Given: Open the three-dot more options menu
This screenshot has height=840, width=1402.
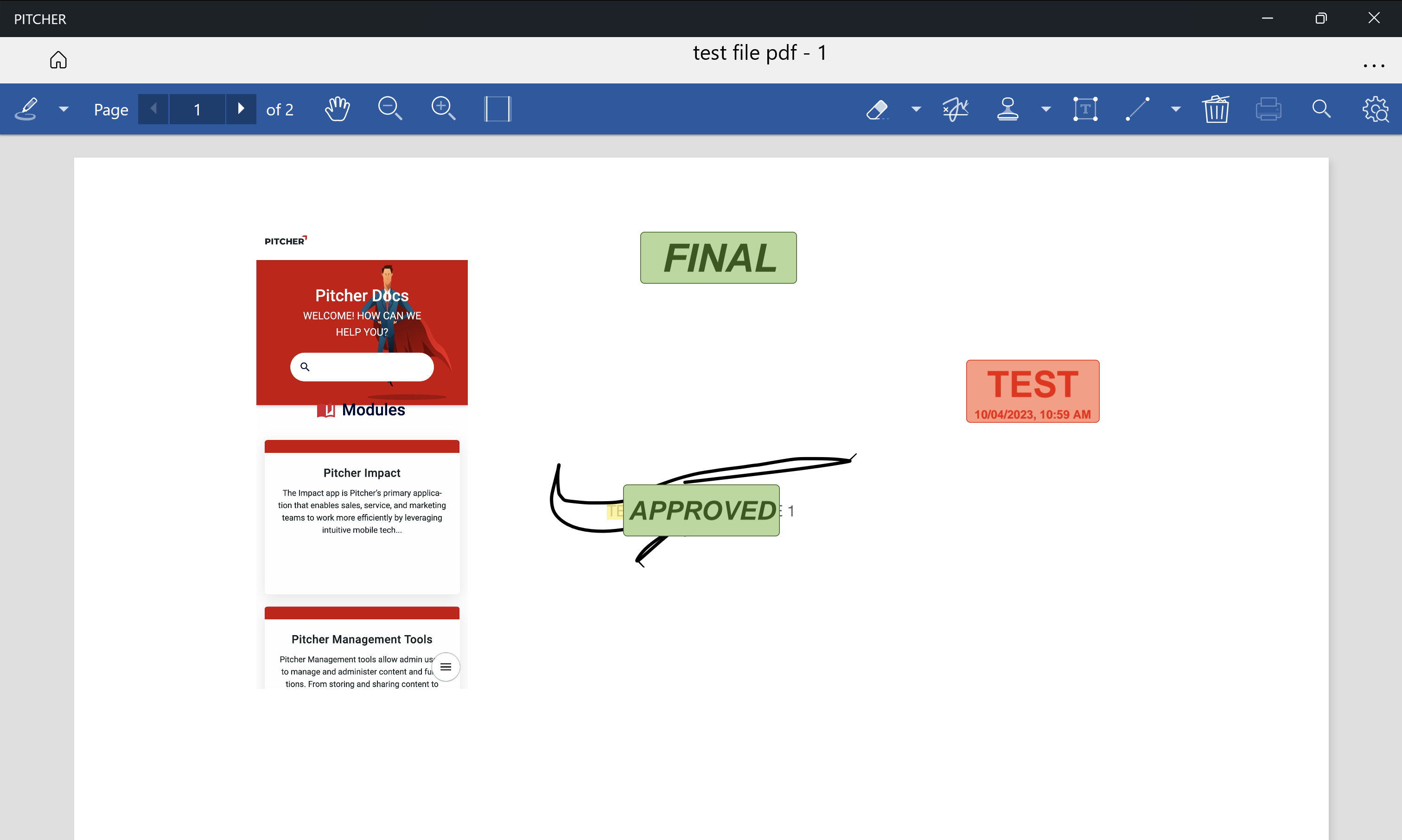Looking at the screenshot, I should (1374, 66).
